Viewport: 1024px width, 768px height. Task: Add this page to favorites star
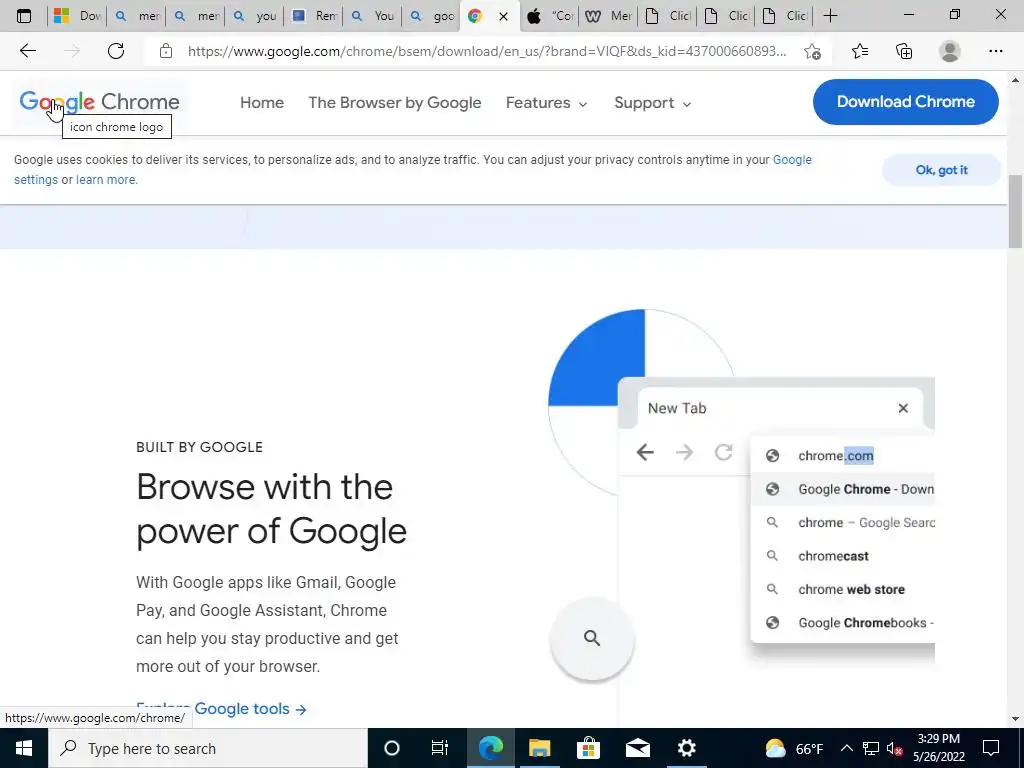tap(812, 52)
